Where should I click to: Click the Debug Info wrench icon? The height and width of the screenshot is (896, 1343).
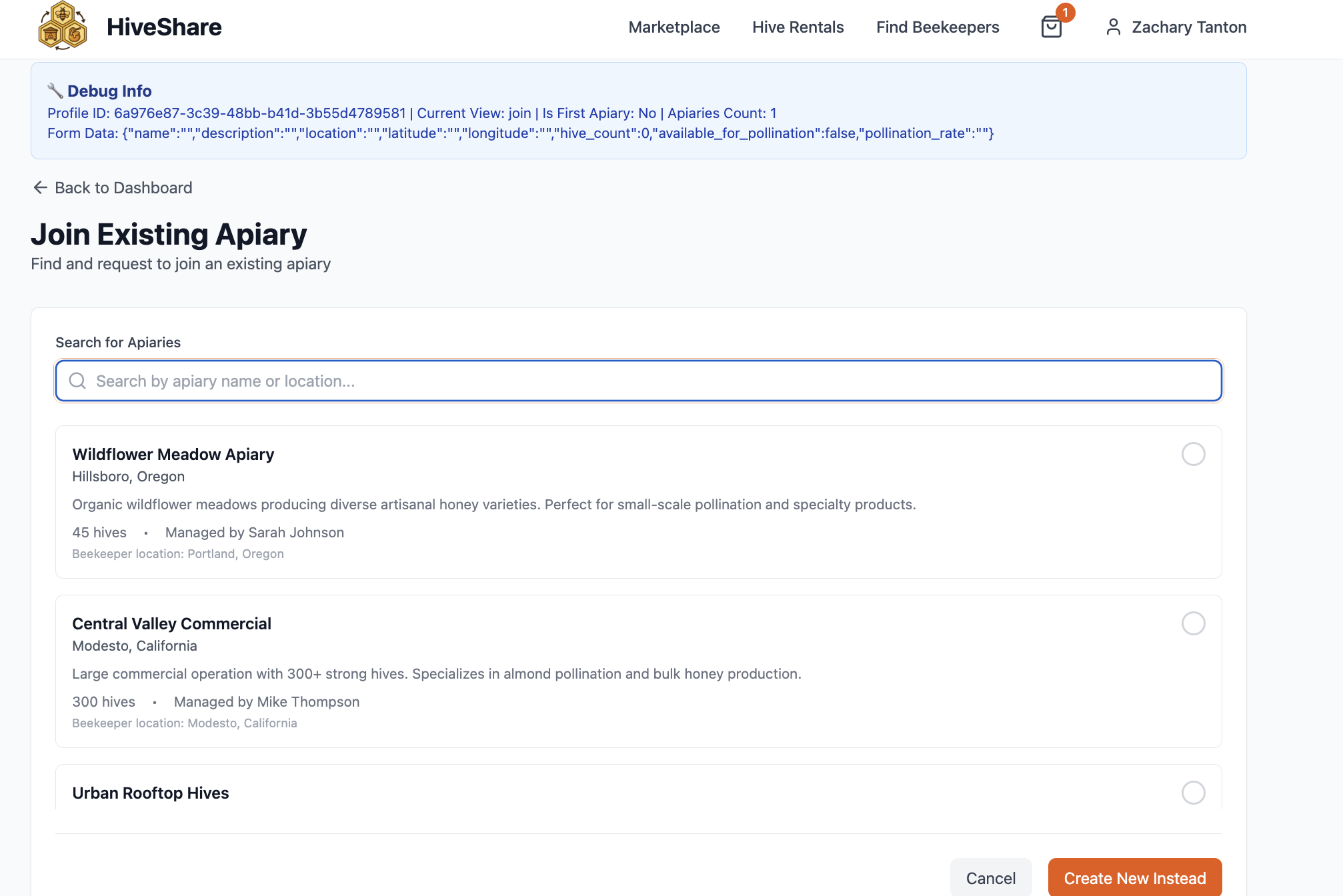point(55,91)
